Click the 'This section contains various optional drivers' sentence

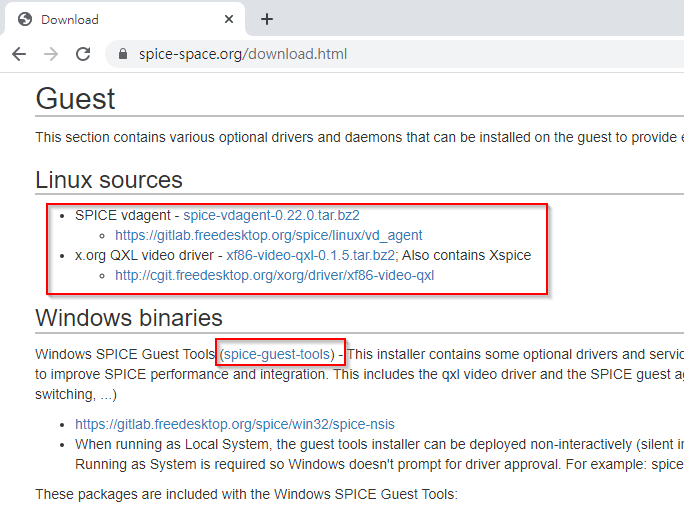pos(360,137)
